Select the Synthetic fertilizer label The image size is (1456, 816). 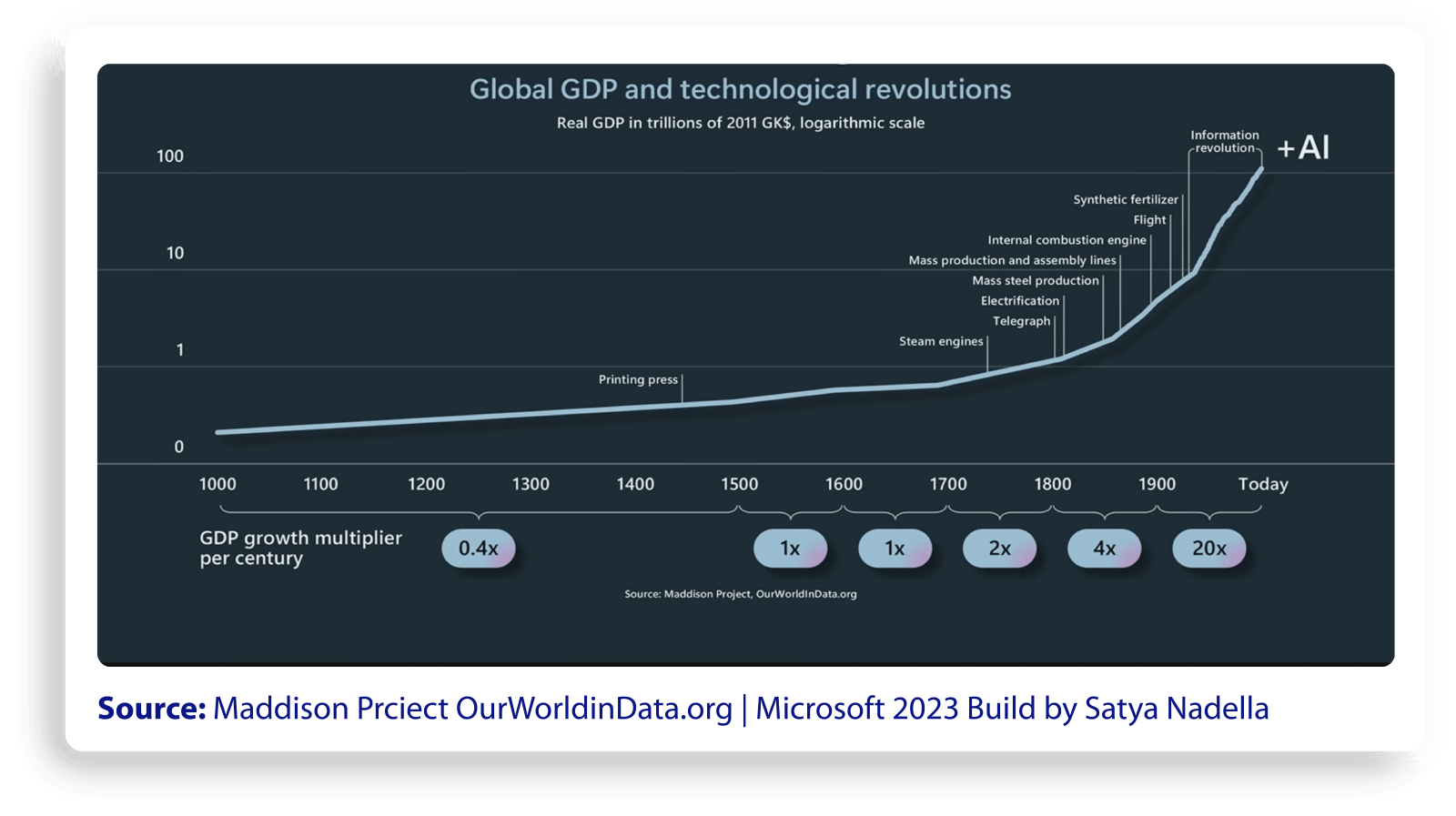pos(1126,199)
